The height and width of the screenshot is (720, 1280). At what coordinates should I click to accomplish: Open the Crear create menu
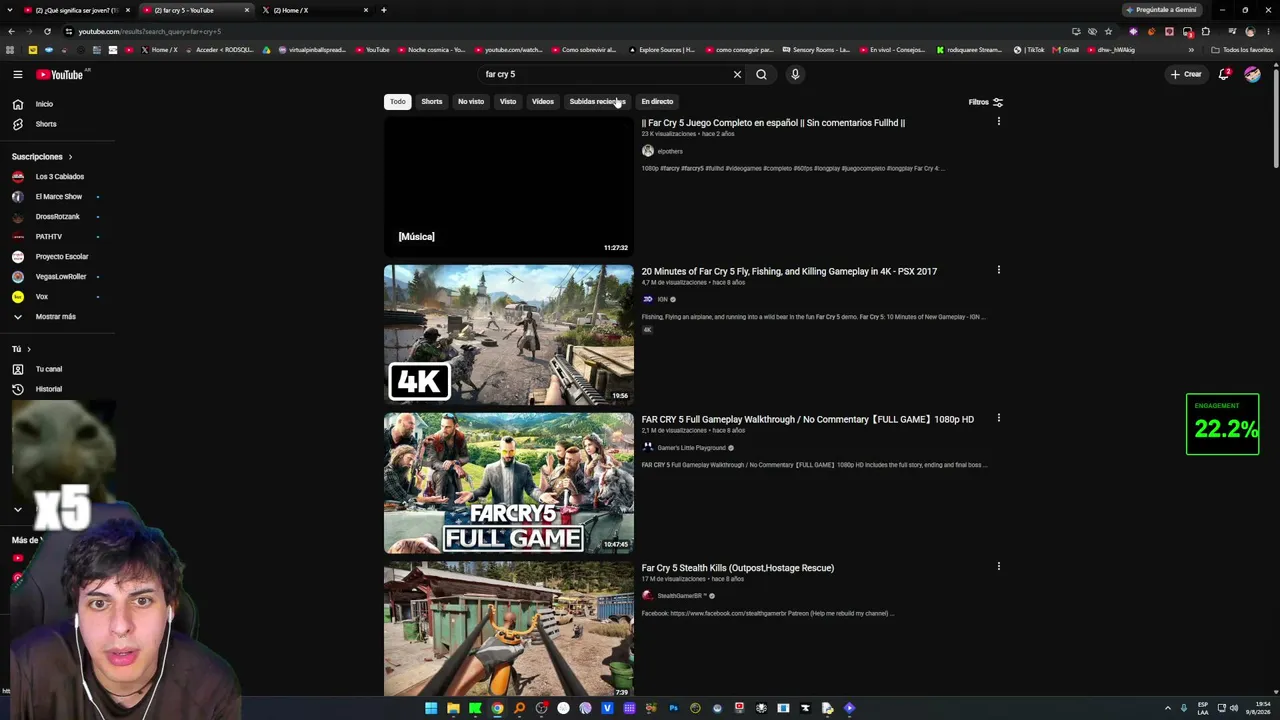pyautogui.click(x=1186, y=74)
